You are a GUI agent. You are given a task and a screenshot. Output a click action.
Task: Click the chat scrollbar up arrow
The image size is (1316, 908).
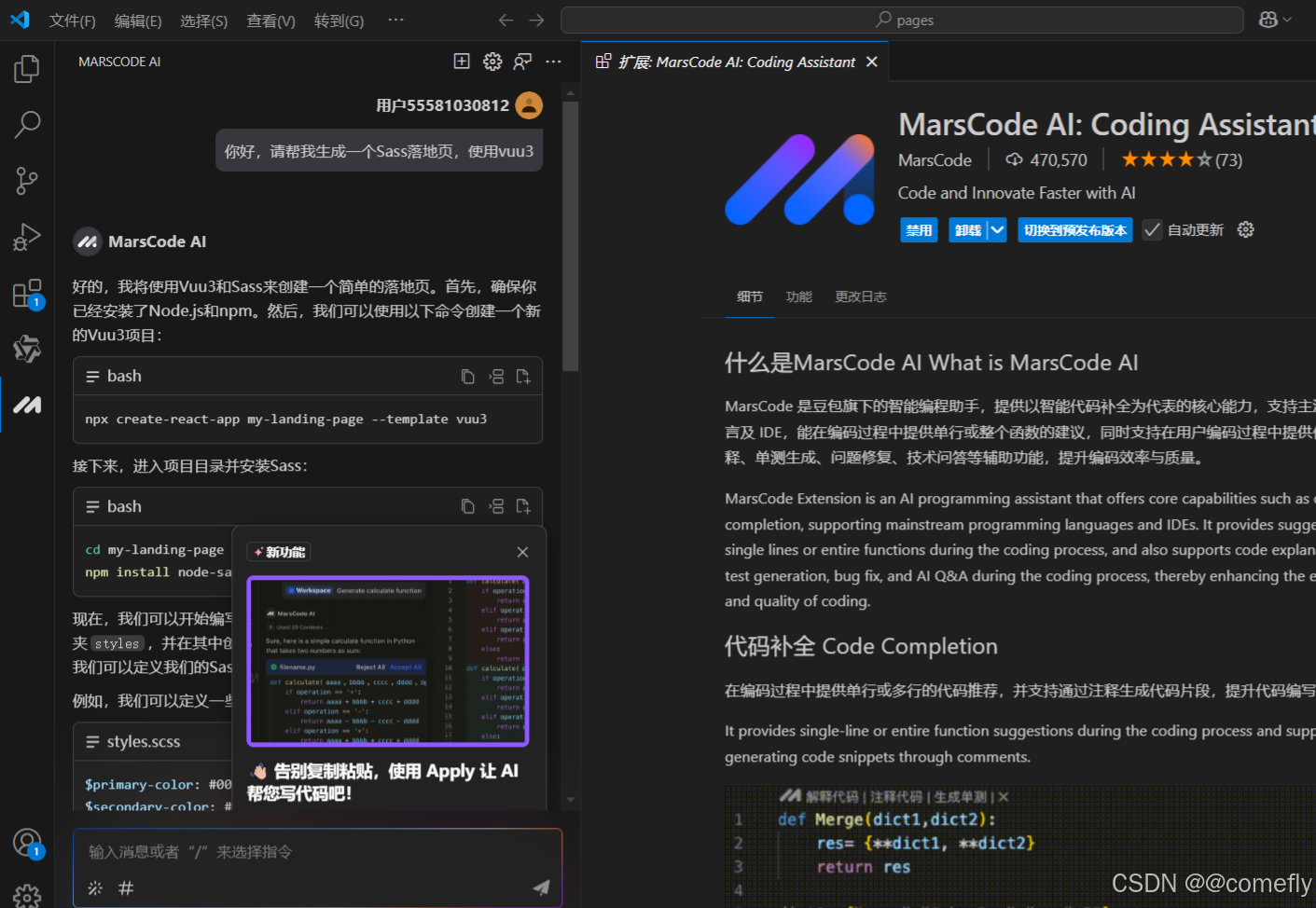(571, 91)
